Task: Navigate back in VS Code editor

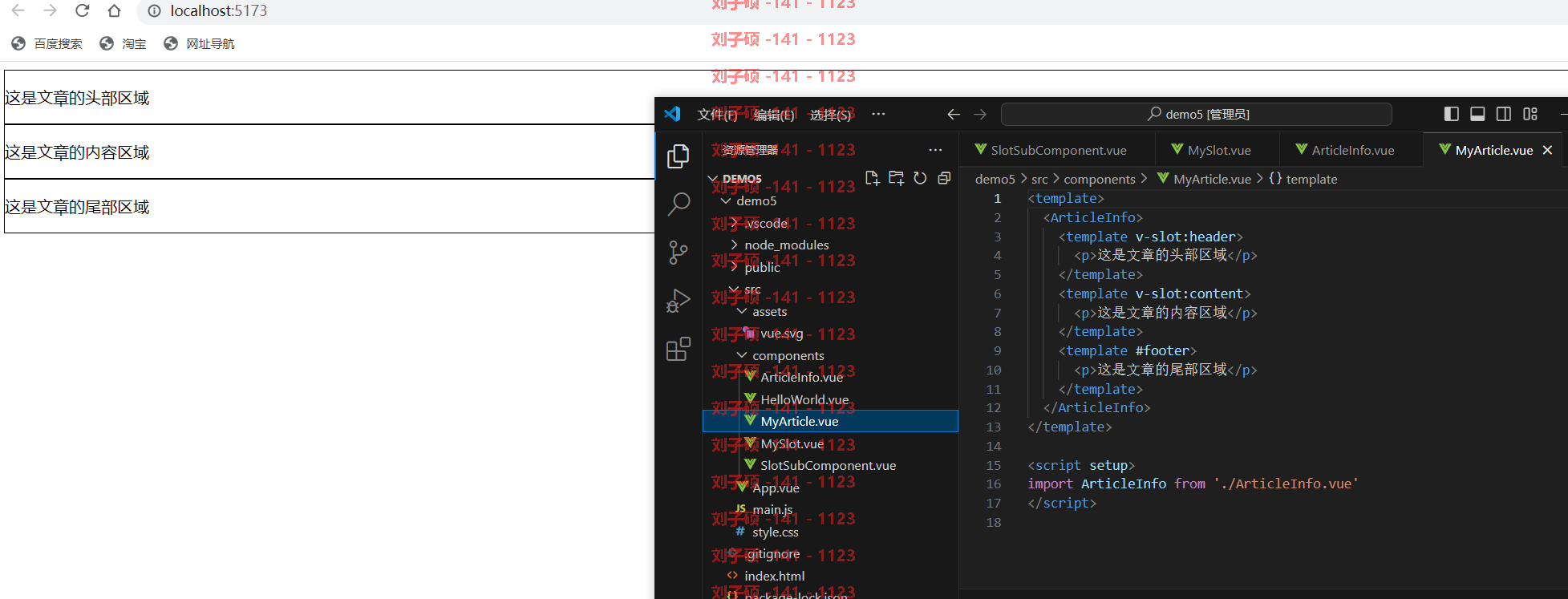Action: click(954, 114)
